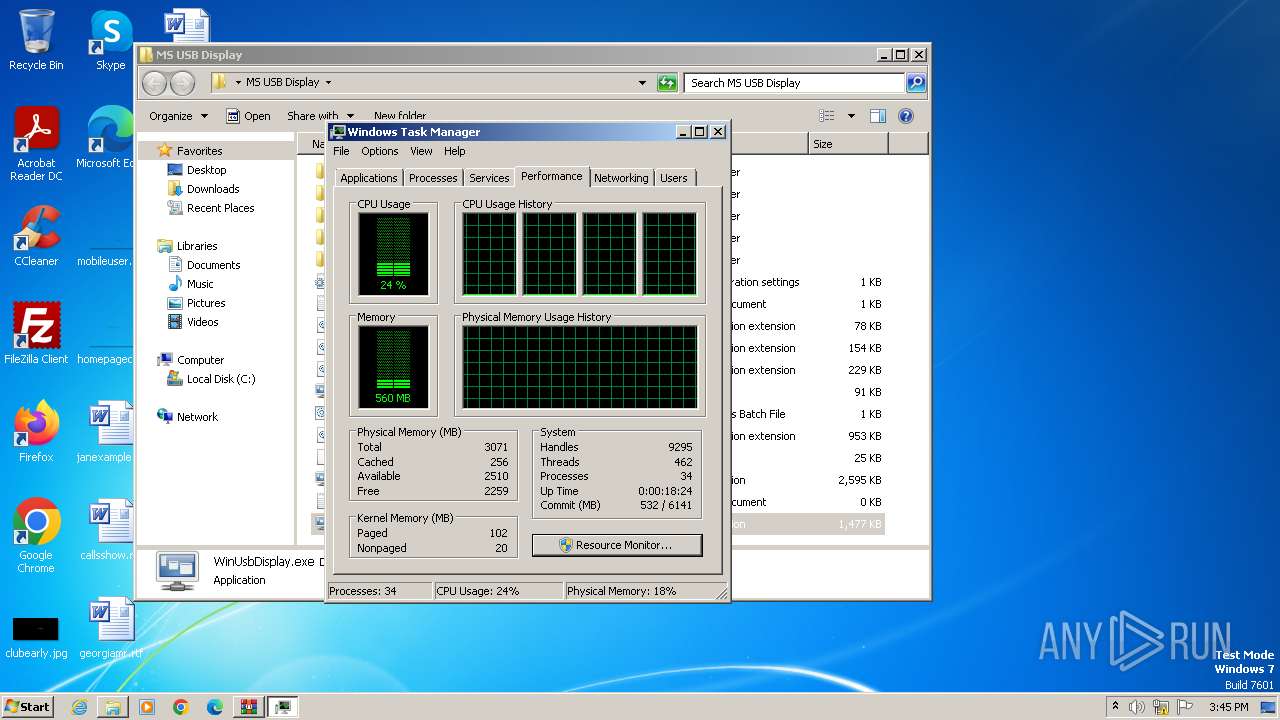The width and height of the screenshot is (1280, 720).
Task: Show the preview pane using the toolbar icon
Action: coord(877,116)
